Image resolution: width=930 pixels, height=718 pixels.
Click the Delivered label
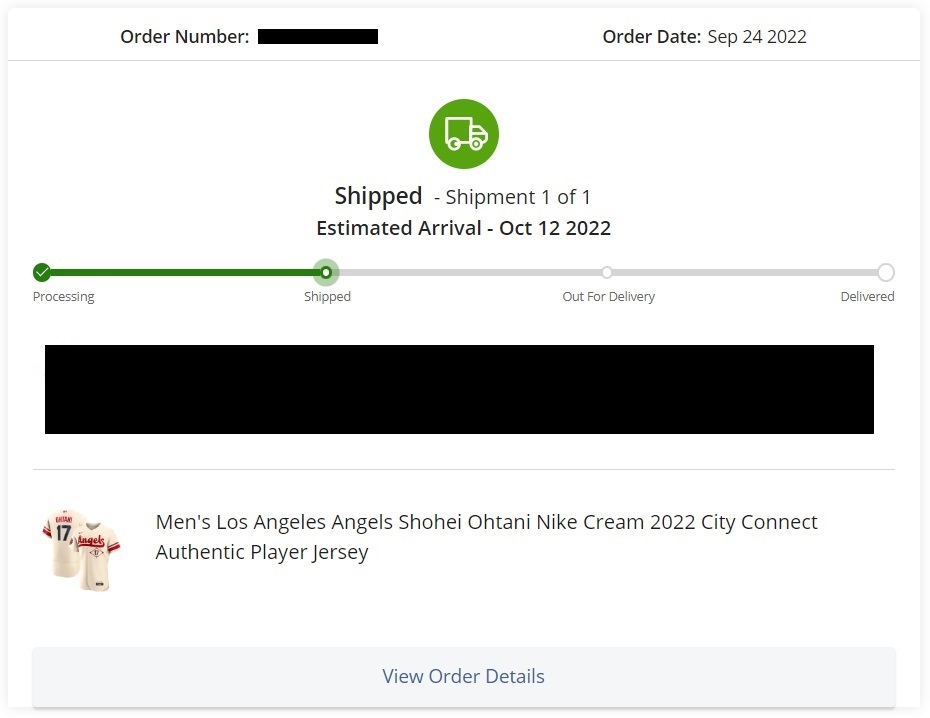867,296
